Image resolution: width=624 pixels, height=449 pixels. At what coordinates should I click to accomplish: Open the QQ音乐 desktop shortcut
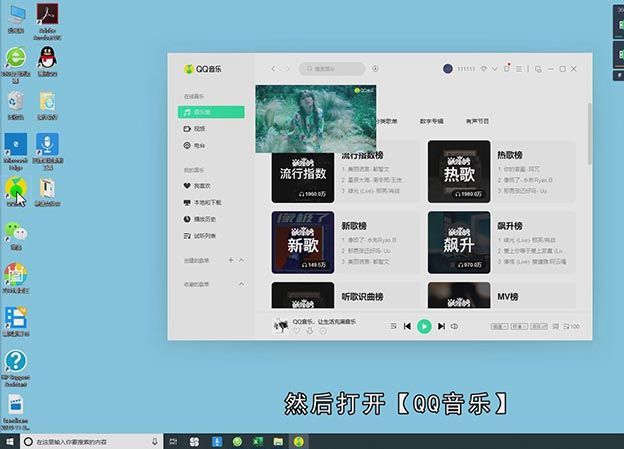pyautogui.click(x=16, y=192)
